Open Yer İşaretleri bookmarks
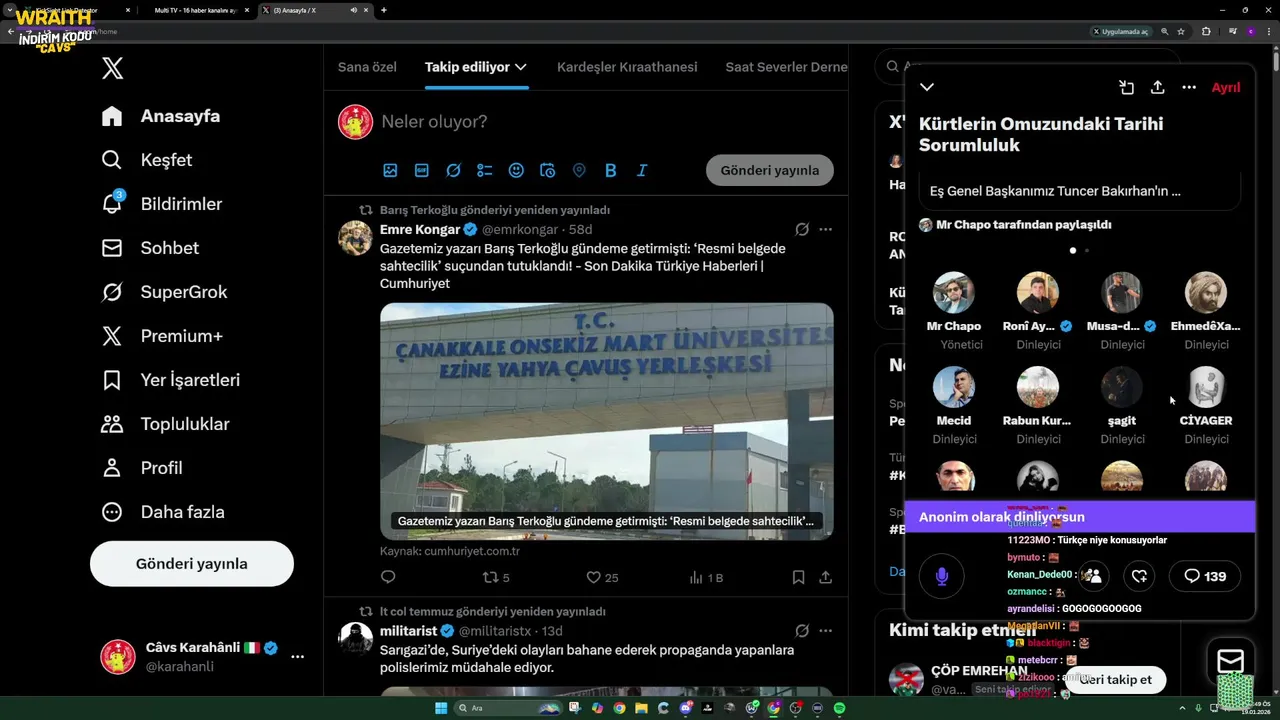This screenshot has height=720, width=1280. tap(171, 380)
